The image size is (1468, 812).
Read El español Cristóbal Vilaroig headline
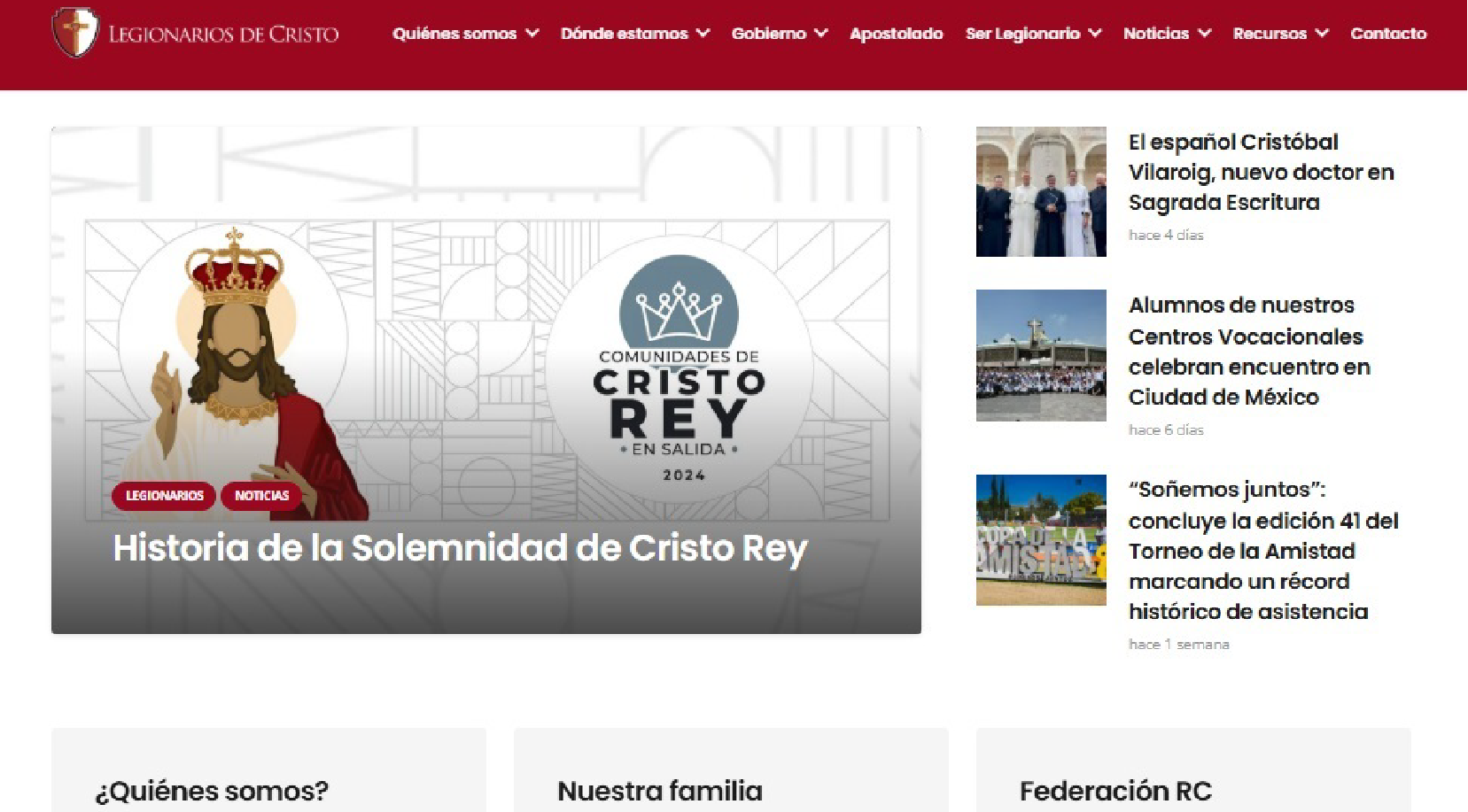pos(1261,173)
